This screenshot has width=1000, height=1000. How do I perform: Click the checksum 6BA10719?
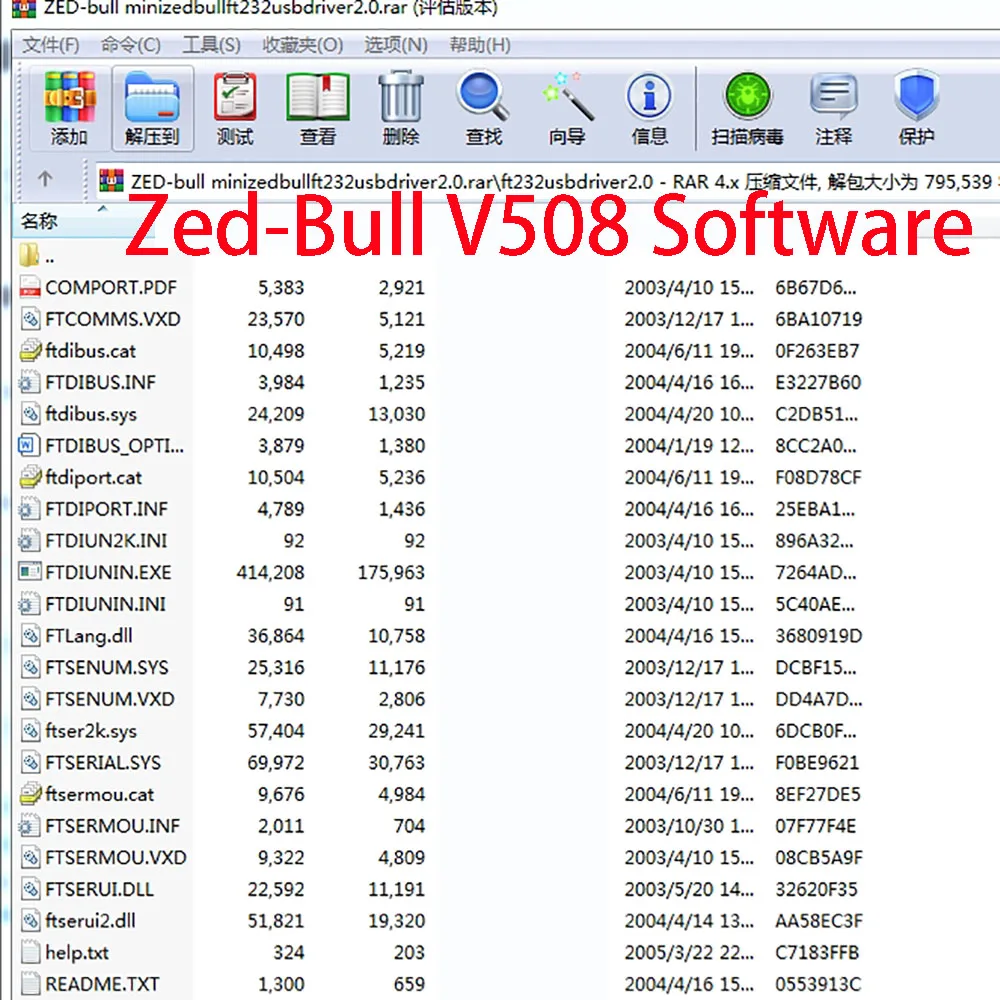click(x=818, y=319)
